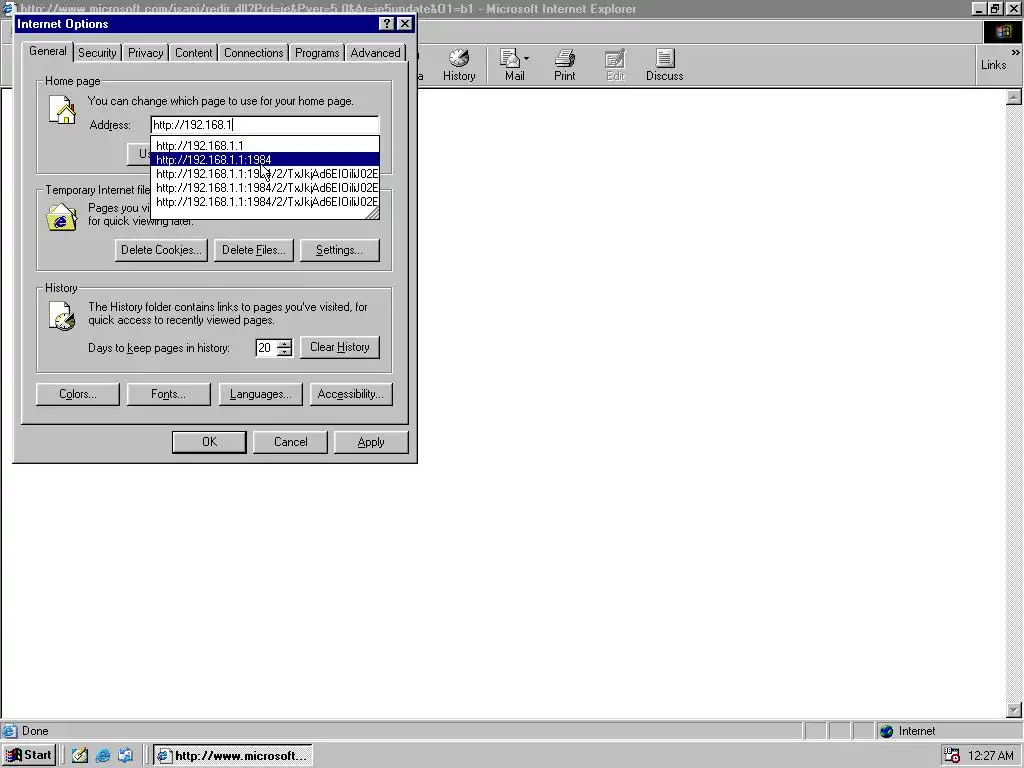Click the Clear History button

340,347
